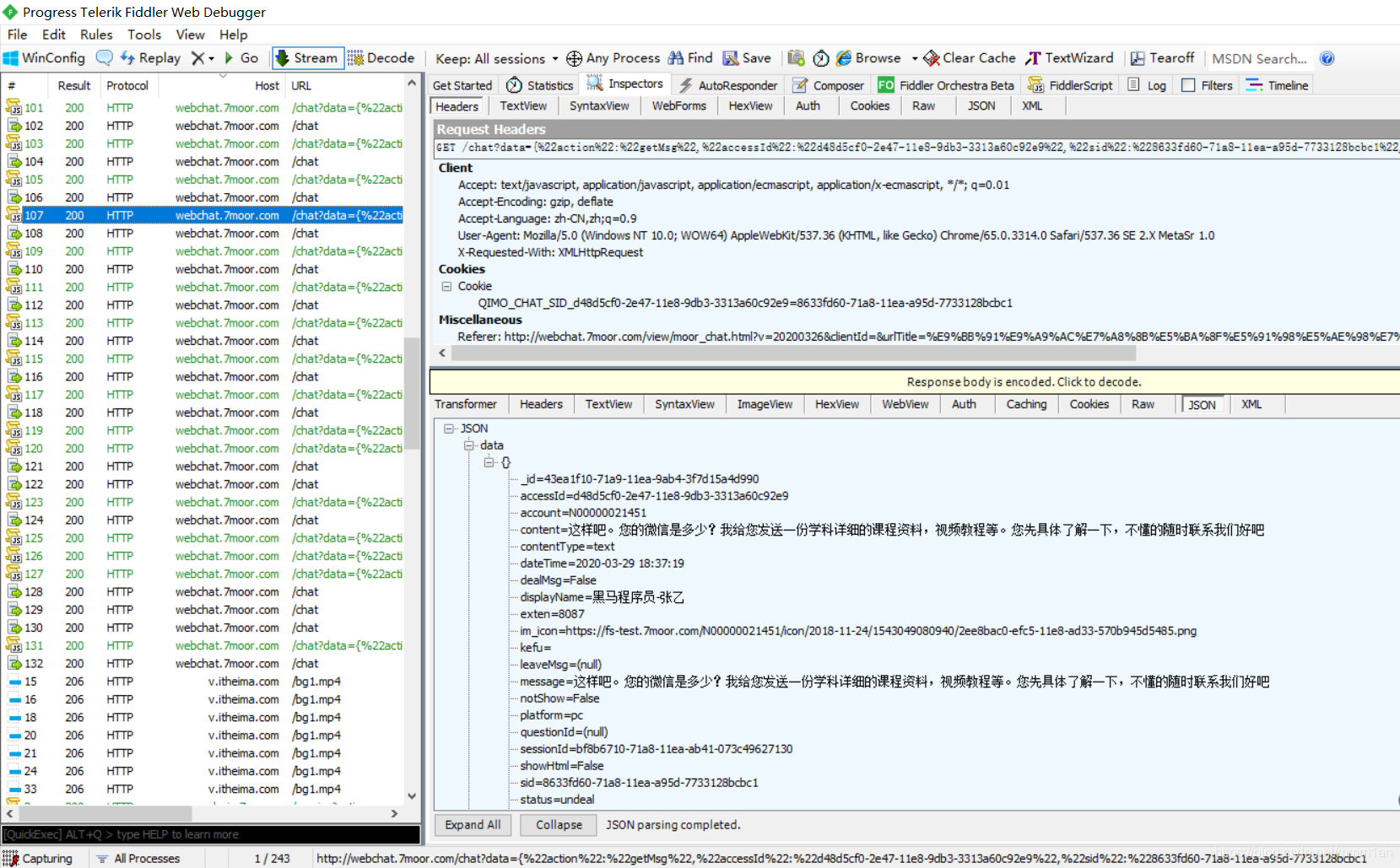1400x868 pixels.
Task: Open the Browse dropdown arrow
Action: pos(915,59)
